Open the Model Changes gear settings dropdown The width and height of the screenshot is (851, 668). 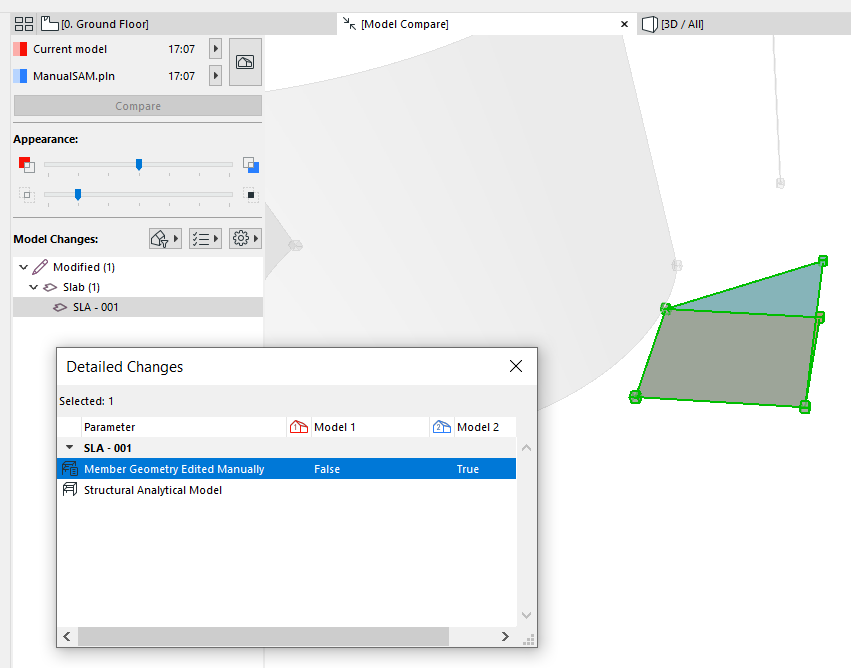(x=245, y=238)
